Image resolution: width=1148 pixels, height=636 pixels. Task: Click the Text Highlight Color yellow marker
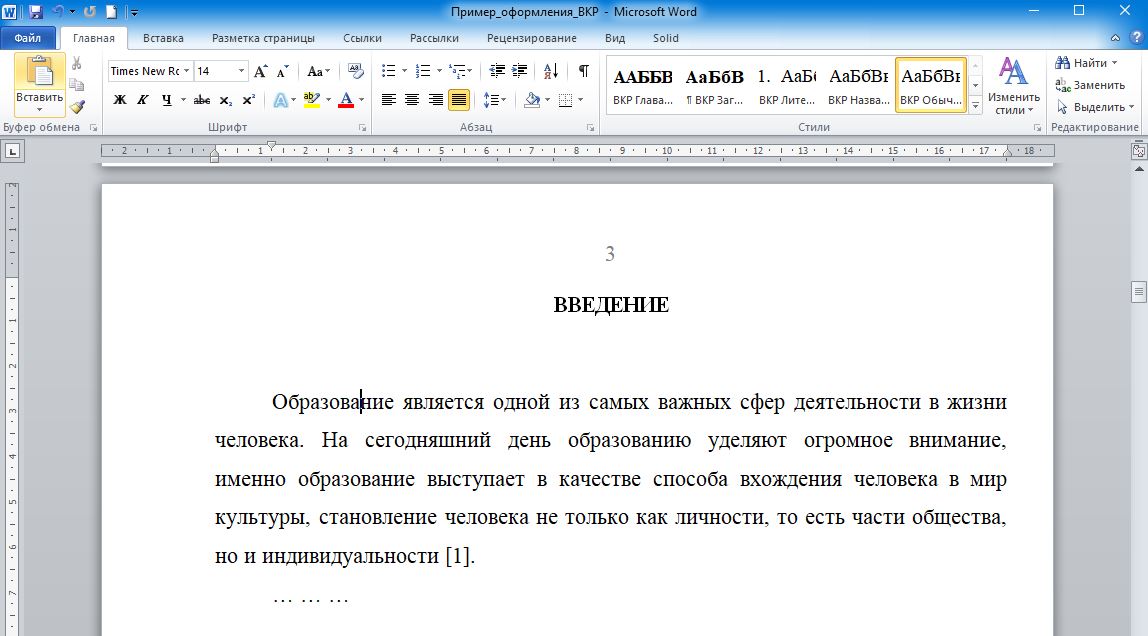312,100
